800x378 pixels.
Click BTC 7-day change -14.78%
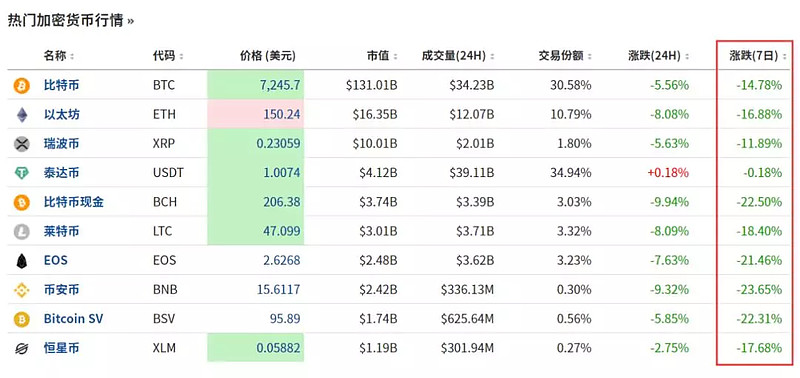tap(759, 85)
